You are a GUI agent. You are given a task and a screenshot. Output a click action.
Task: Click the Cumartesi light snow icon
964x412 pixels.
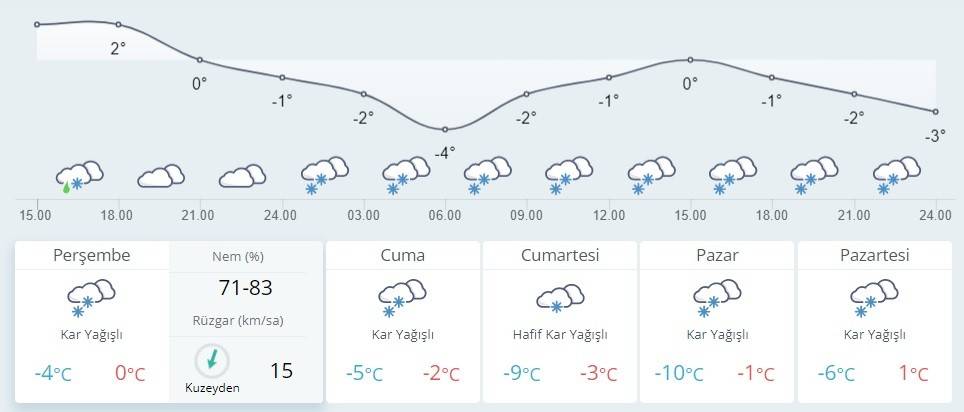560,297
